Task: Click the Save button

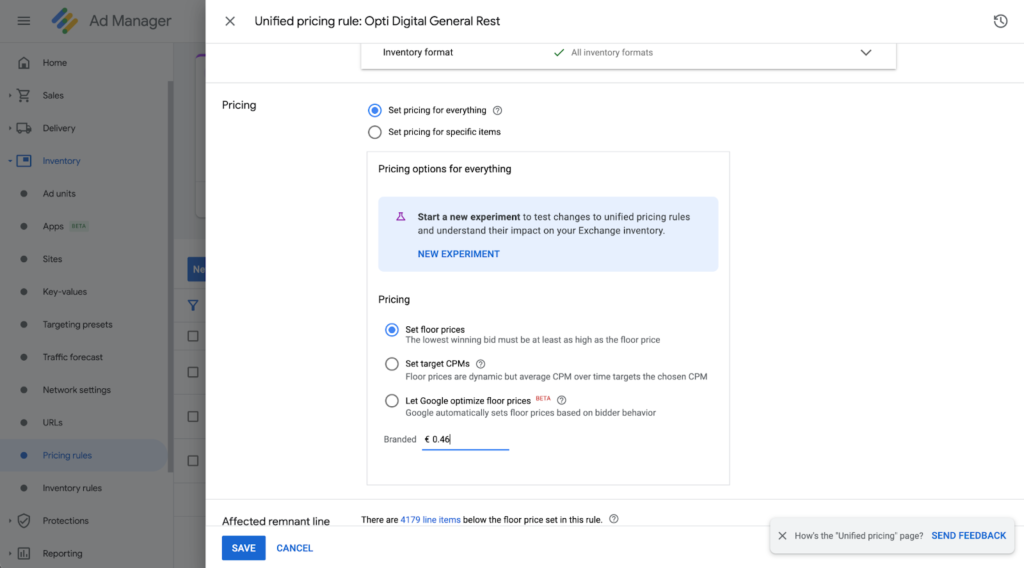Action: (243, 548)
